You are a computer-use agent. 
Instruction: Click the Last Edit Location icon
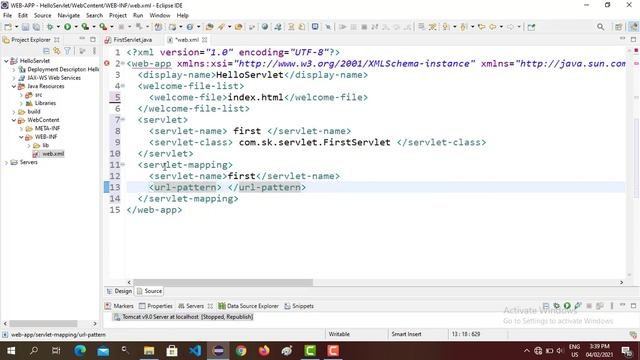(x=482, y=27)
